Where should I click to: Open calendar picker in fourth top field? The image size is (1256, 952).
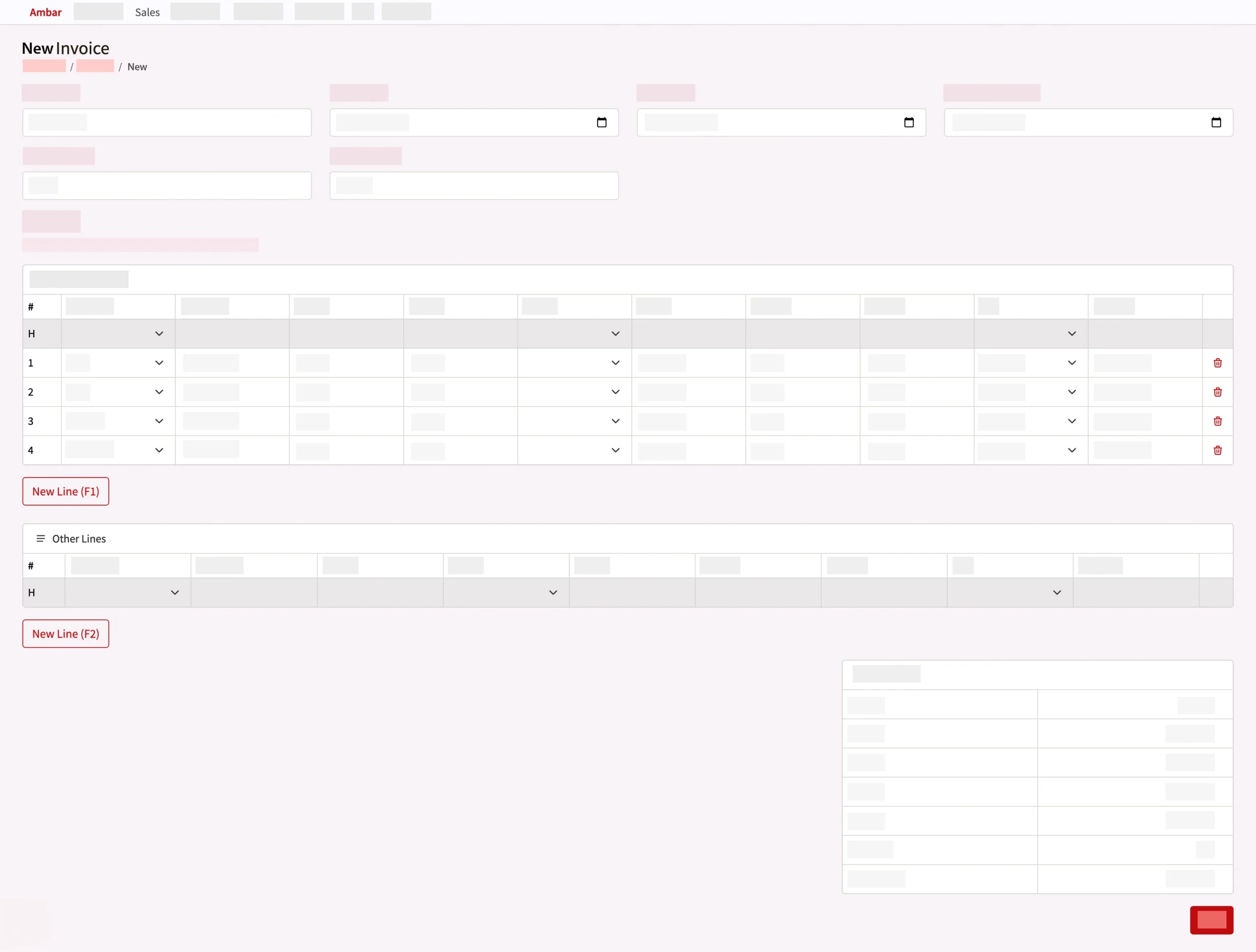click(x=1216, y=123)
